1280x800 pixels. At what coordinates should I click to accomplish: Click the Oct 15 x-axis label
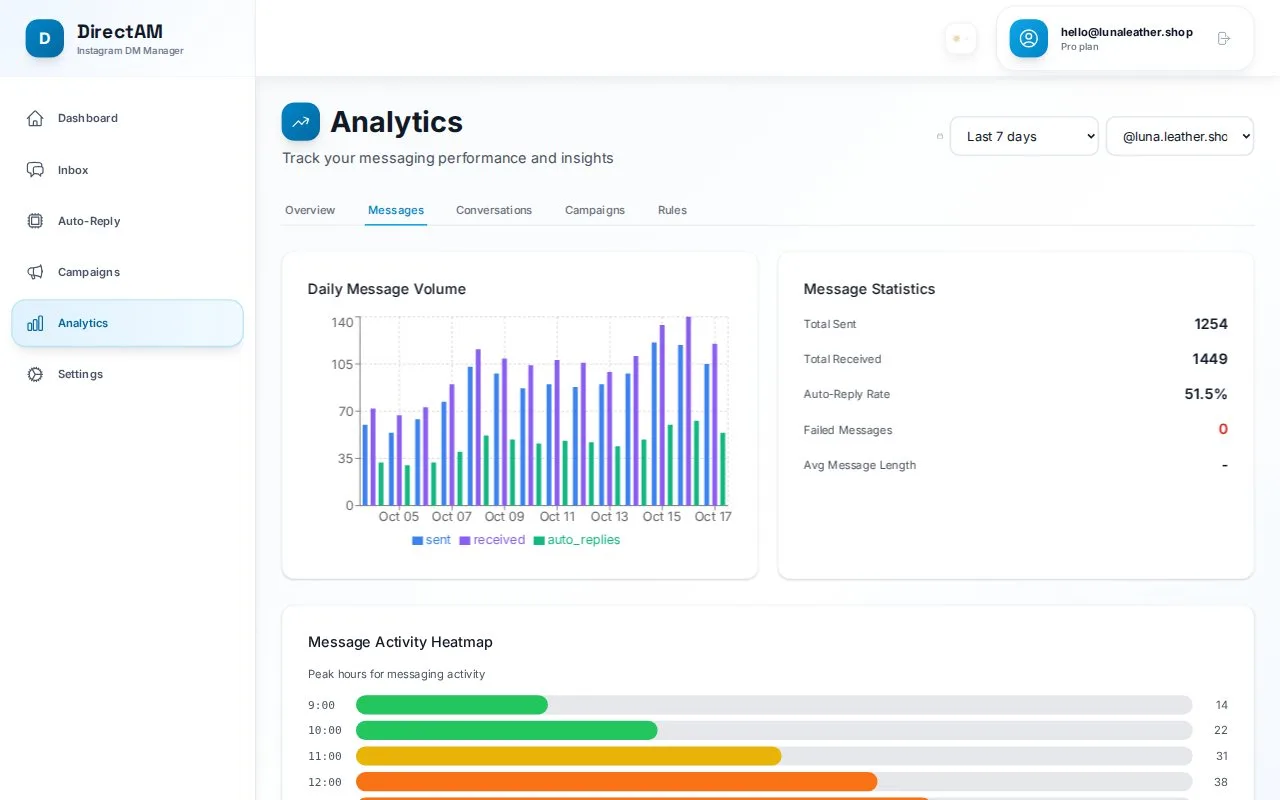pos(662,517)
